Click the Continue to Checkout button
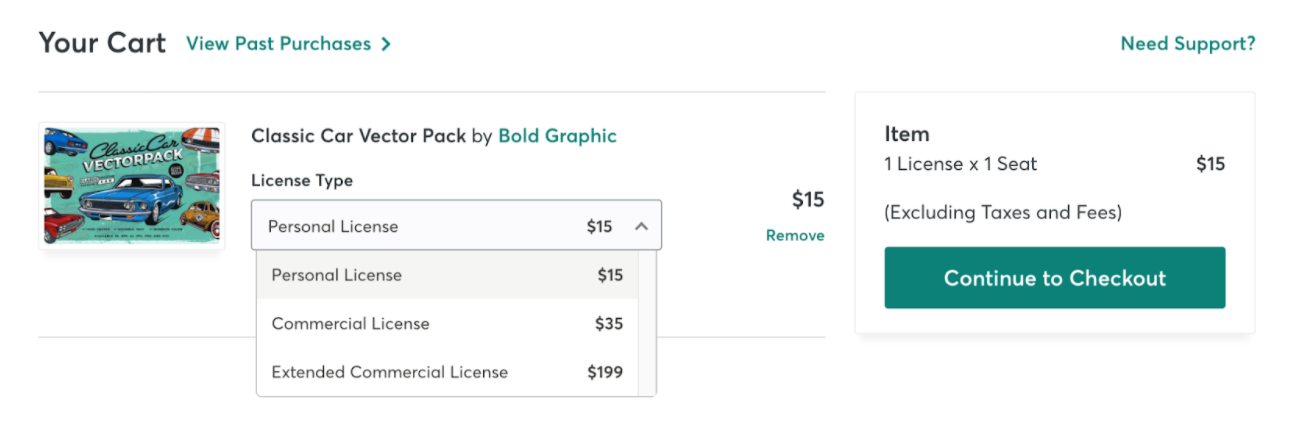The height and width of the screenshot is (446, 1294). click(1054, 278)
